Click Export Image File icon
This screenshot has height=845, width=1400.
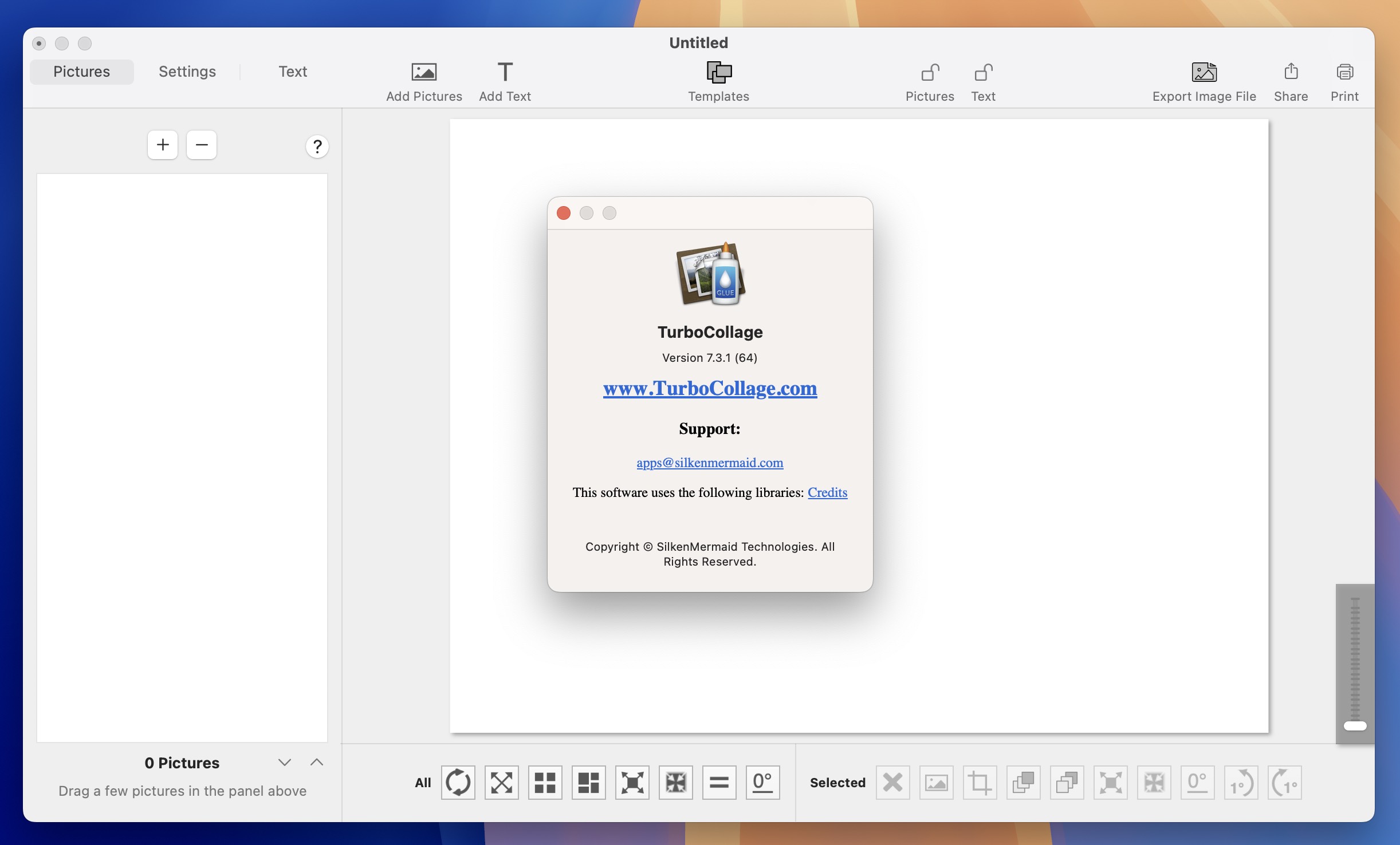coord(1204,72)
